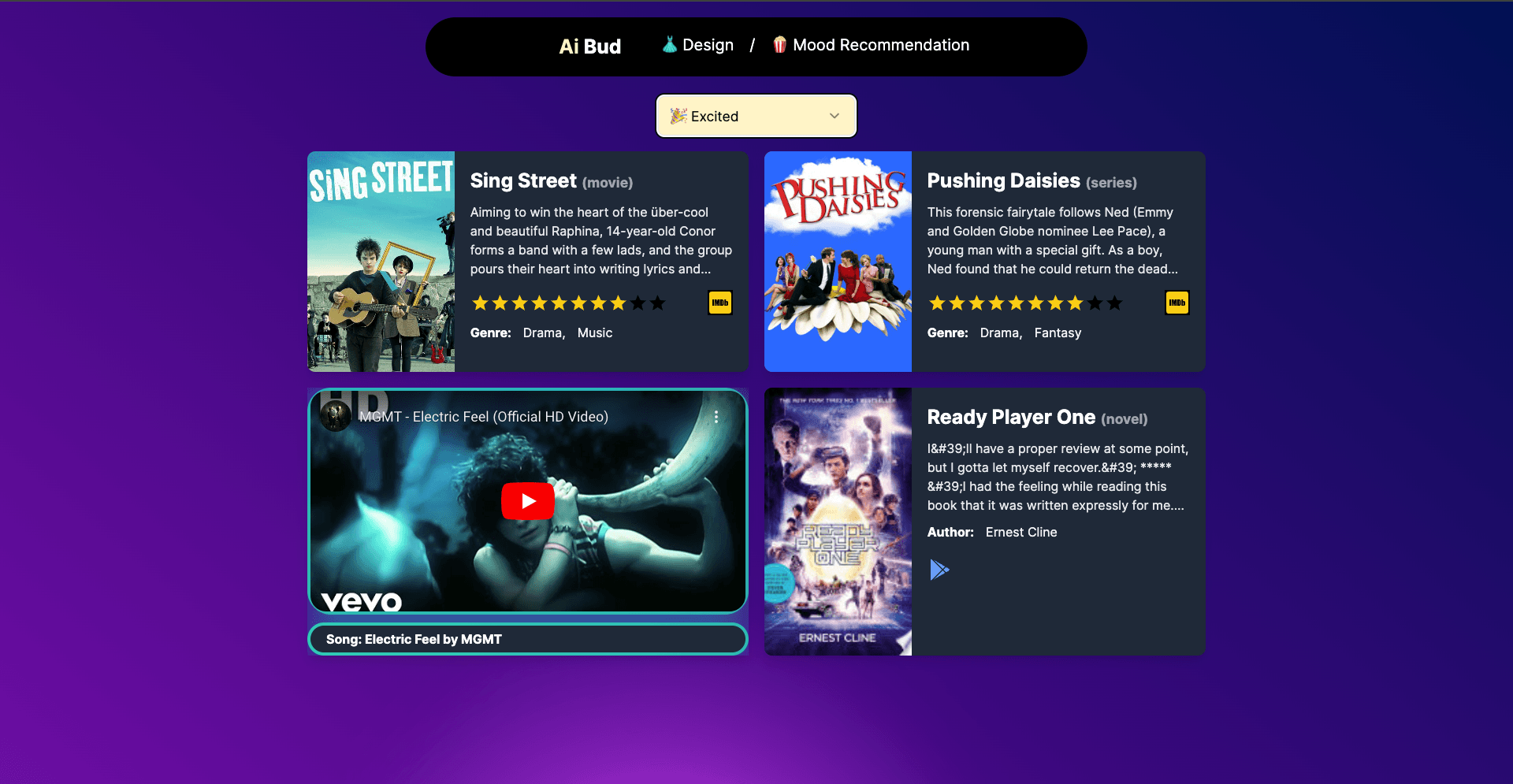The image size is (1513, 784).
Task: Open the YouTube video options menu
Action: point(716,417)
